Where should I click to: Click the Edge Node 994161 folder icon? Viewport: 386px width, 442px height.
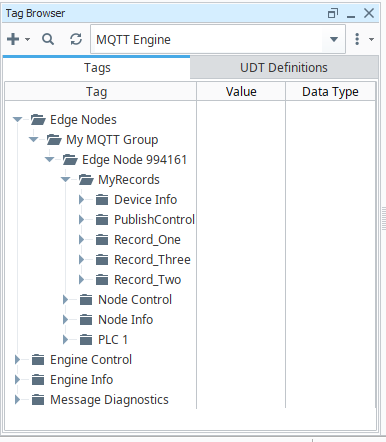70,159
